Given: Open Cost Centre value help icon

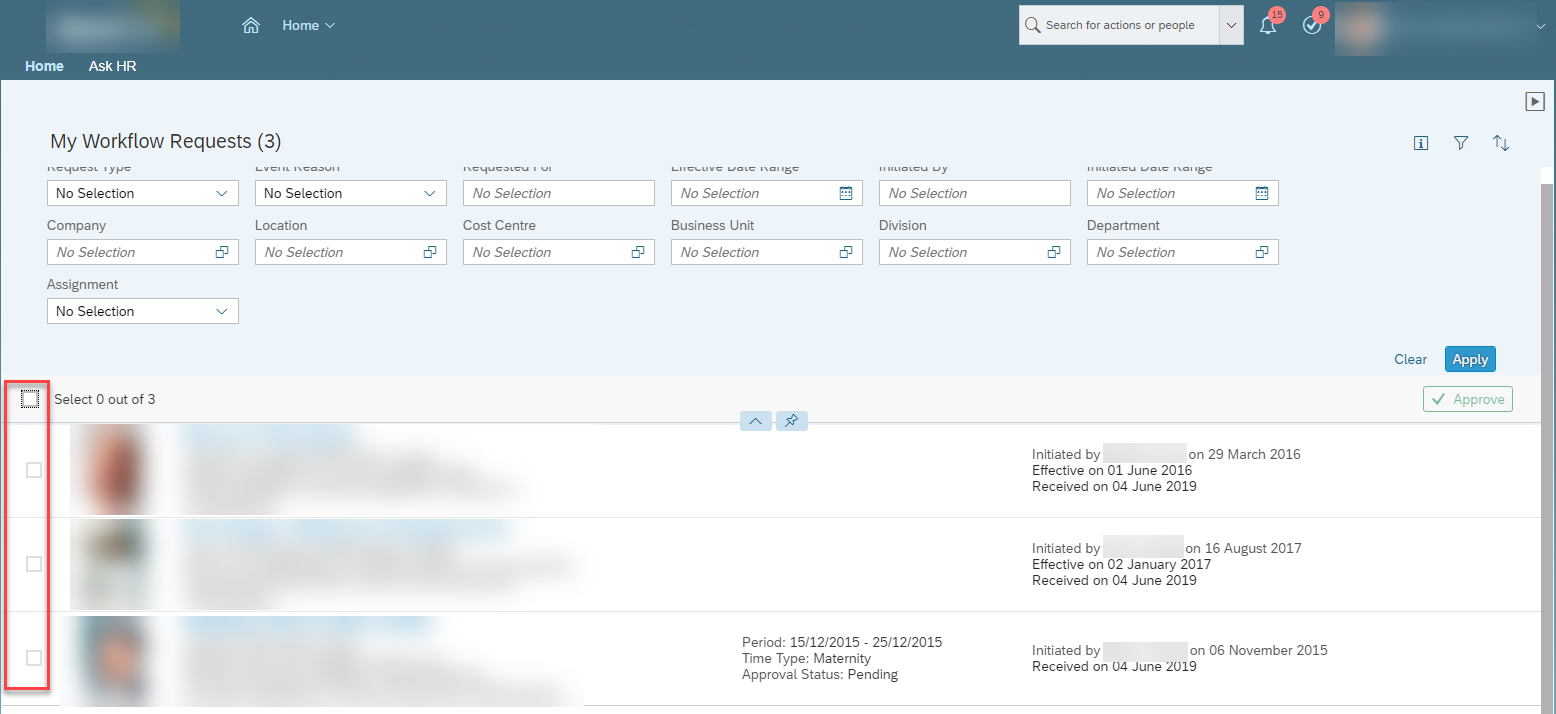Looking at the screenshot, I should (638, 252).
